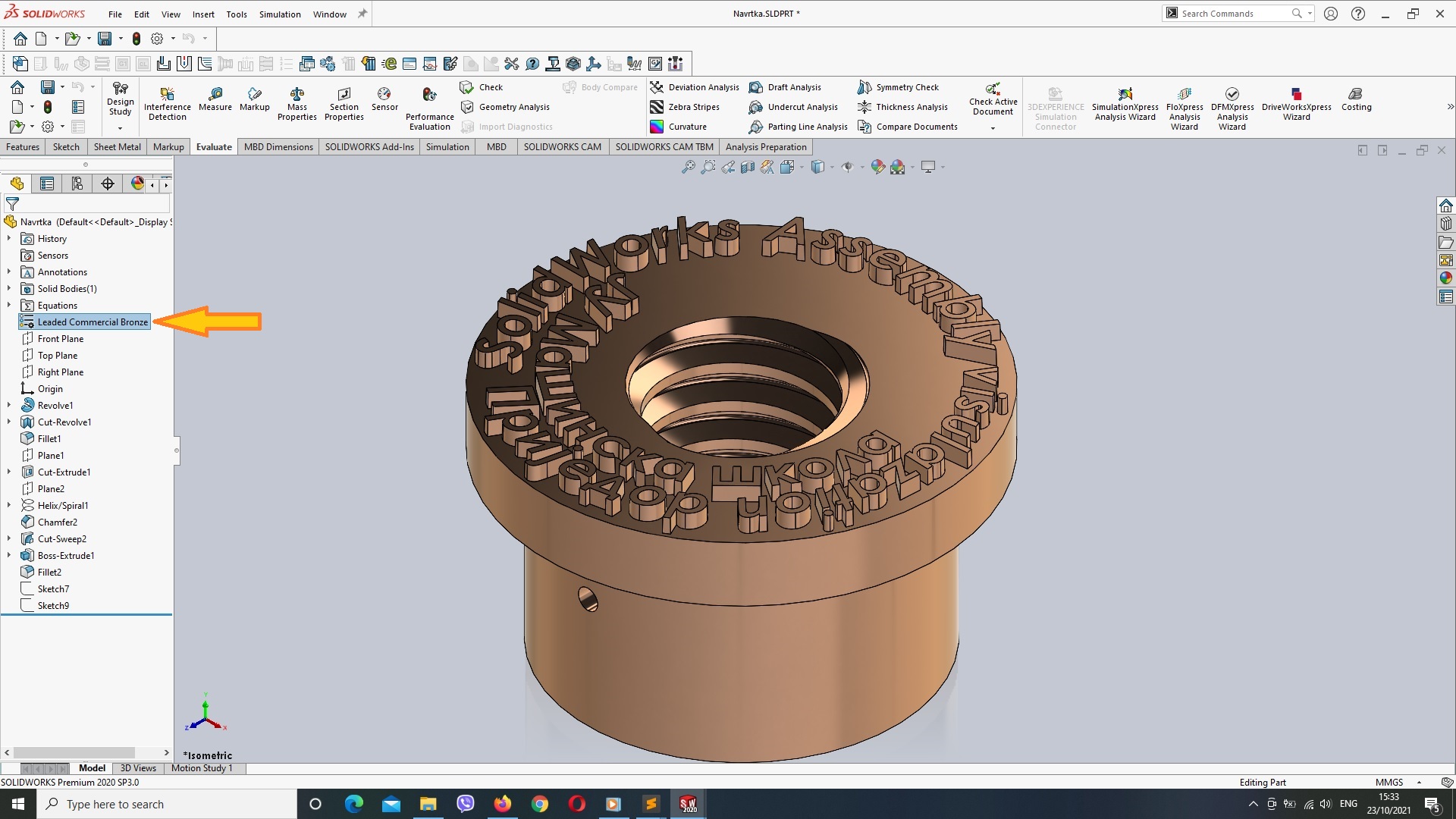The width and height of the screenshot is (1456, 819).
Task: Expand the History tree node
Action: (x=9, y=238)
